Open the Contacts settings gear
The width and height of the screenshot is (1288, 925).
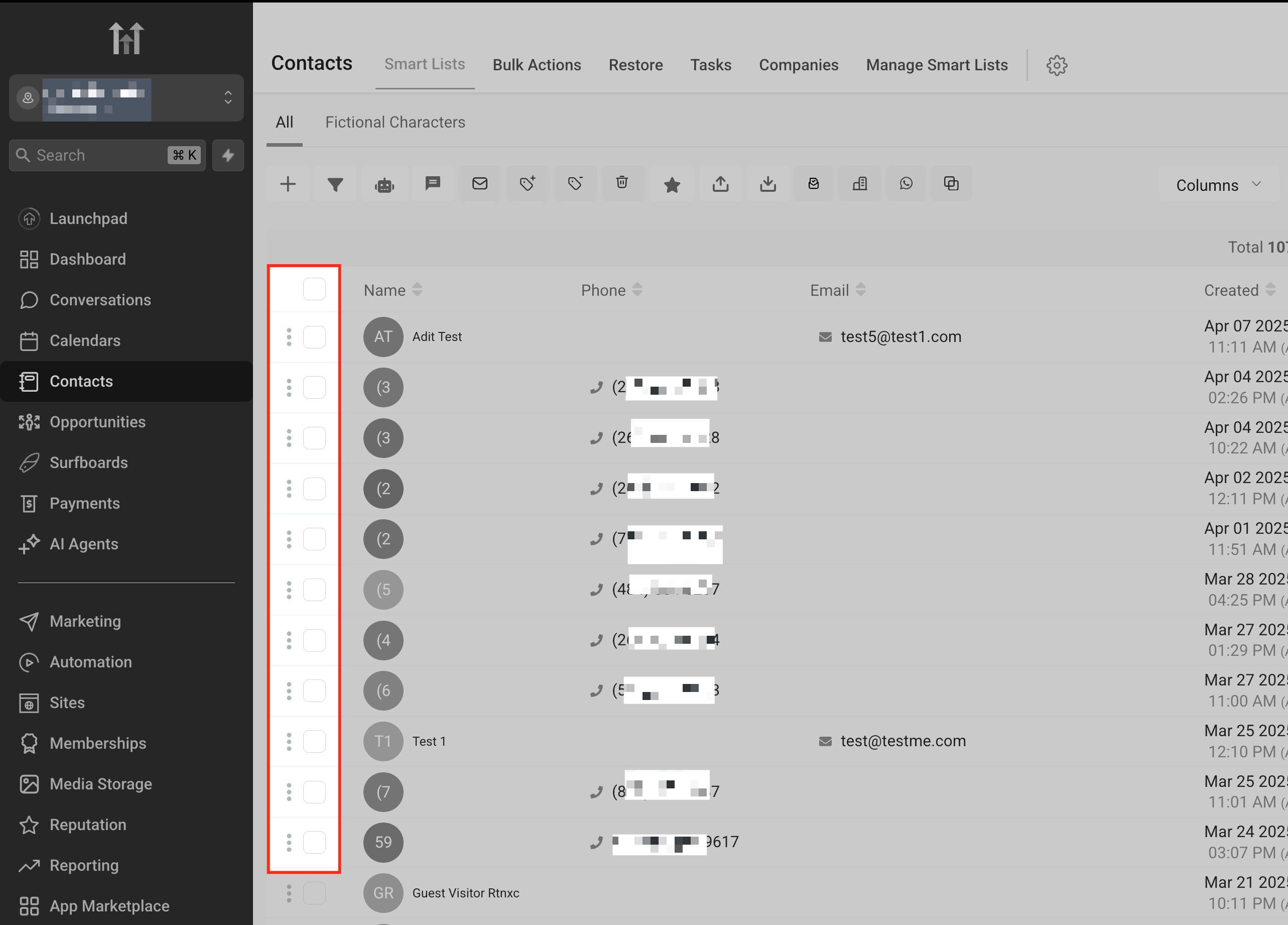pos(1056,65)
